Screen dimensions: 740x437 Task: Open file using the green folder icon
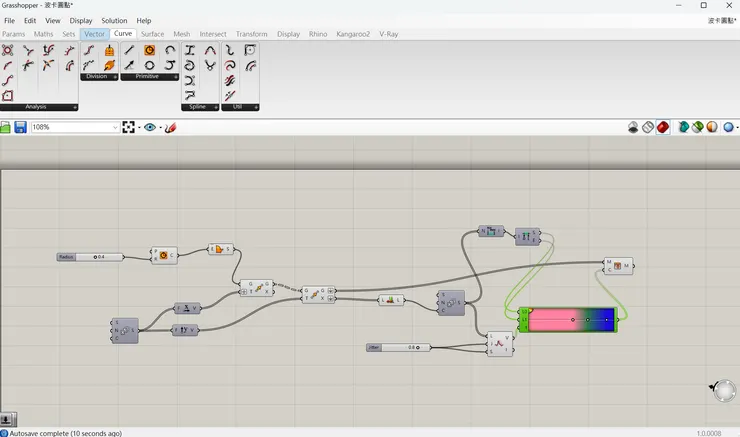6,128
